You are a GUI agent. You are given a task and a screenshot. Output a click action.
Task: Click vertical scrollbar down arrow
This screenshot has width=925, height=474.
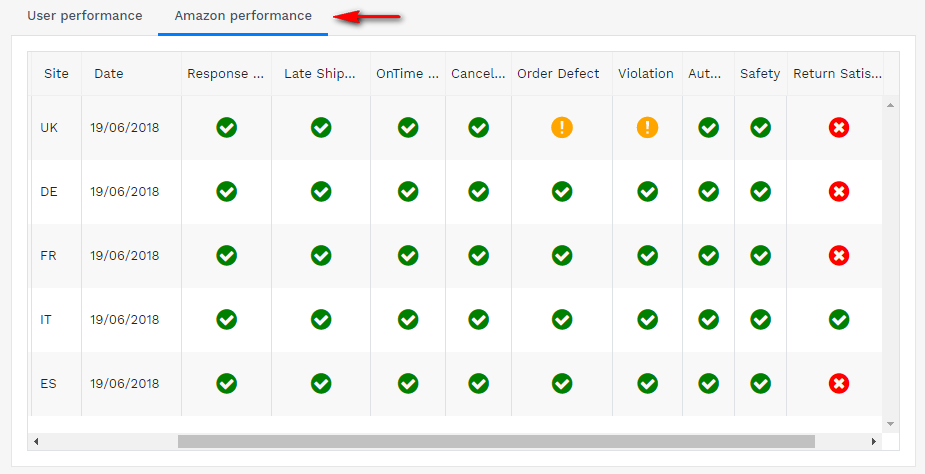click(x=890, y=424)
